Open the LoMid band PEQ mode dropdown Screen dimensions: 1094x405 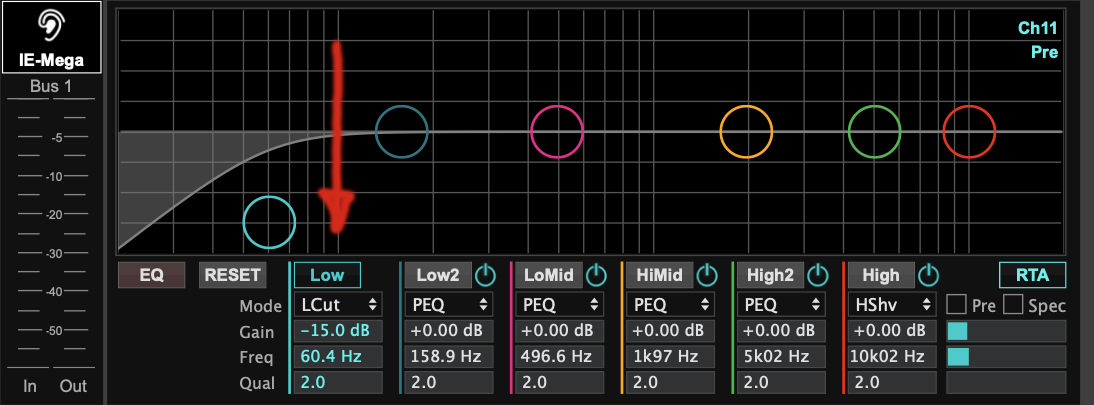click(560, 304)
